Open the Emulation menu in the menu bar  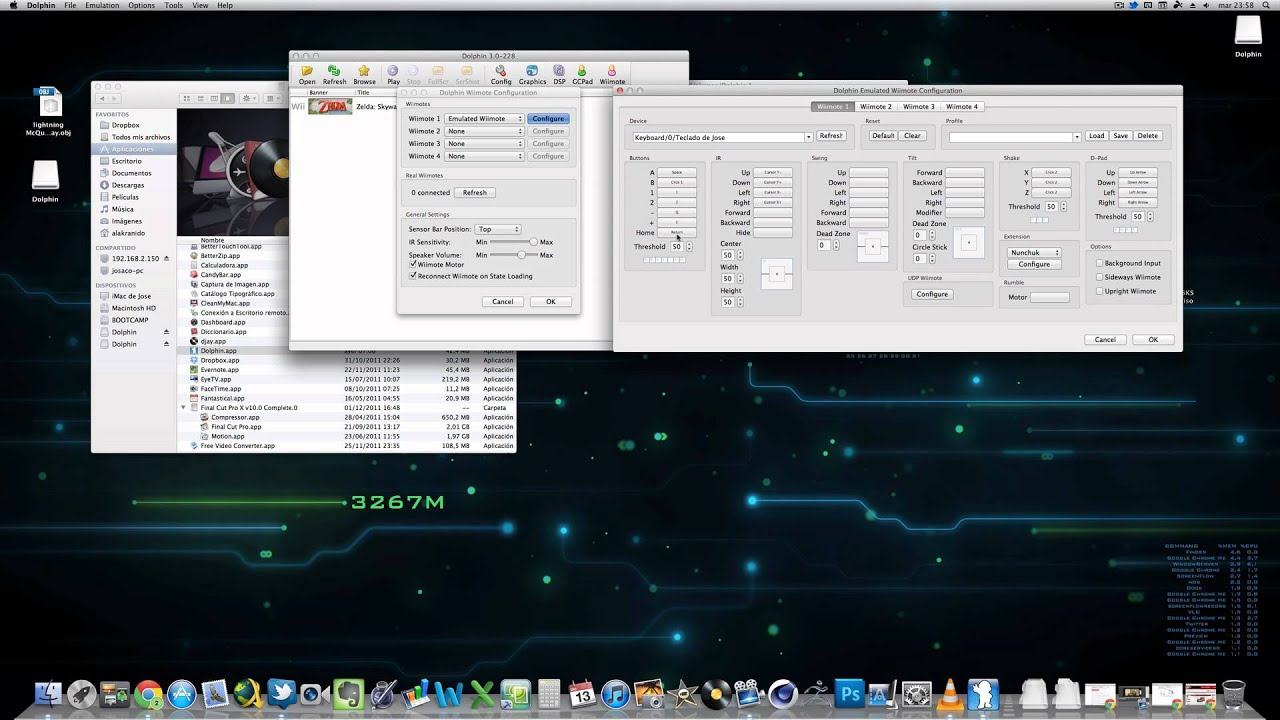tap(102, 6)
